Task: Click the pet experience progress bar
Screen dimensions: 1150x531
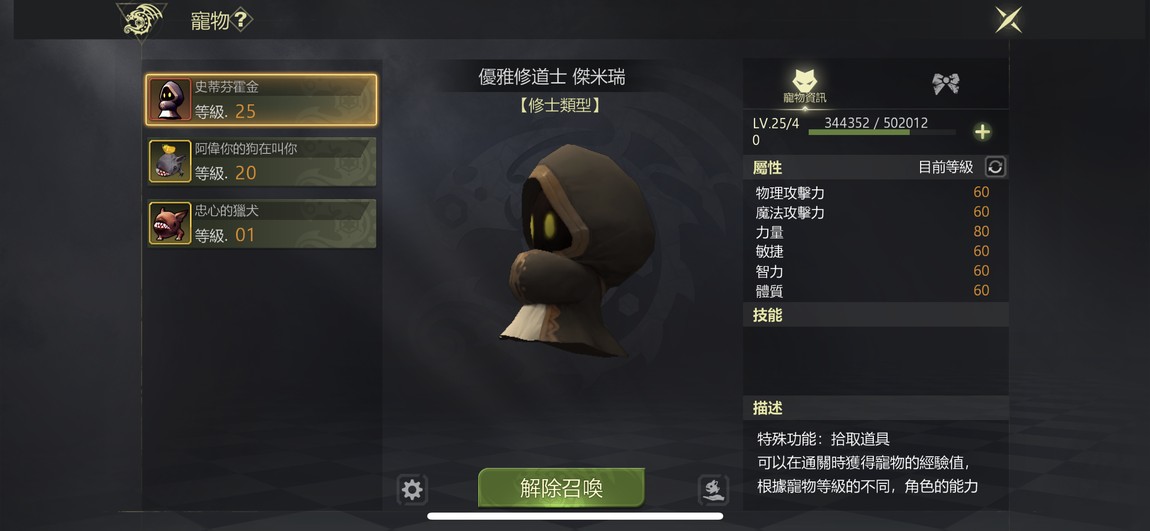Action: point(882,133)
